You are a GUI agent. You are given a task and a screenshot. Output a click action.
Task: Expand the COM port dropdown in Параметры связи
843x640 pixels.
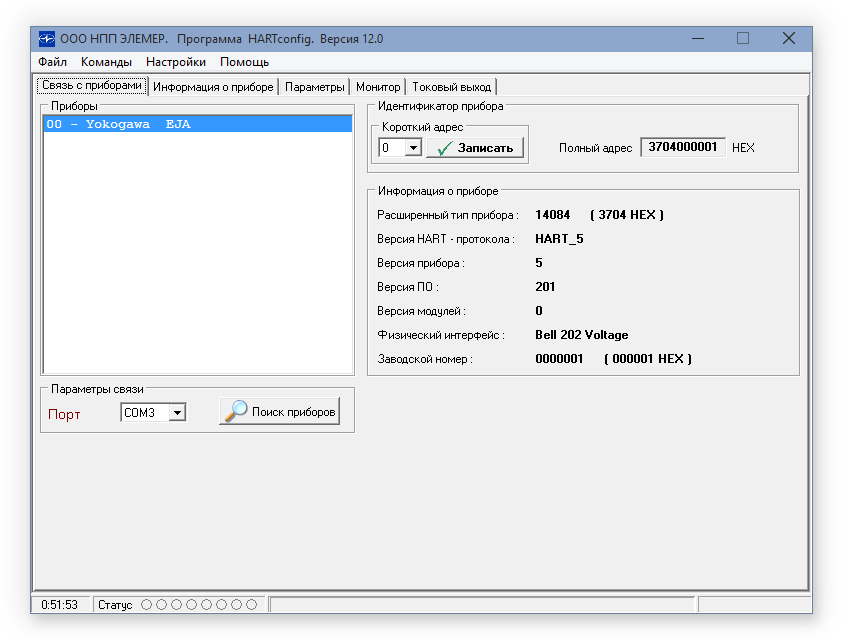(178, 412)
